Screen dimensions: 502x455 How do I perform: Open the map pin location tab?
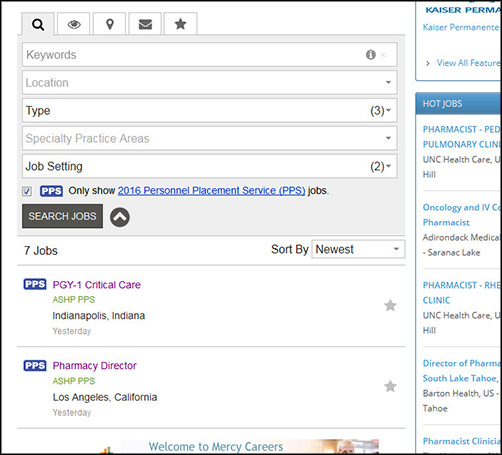click(x=110, y=24)
